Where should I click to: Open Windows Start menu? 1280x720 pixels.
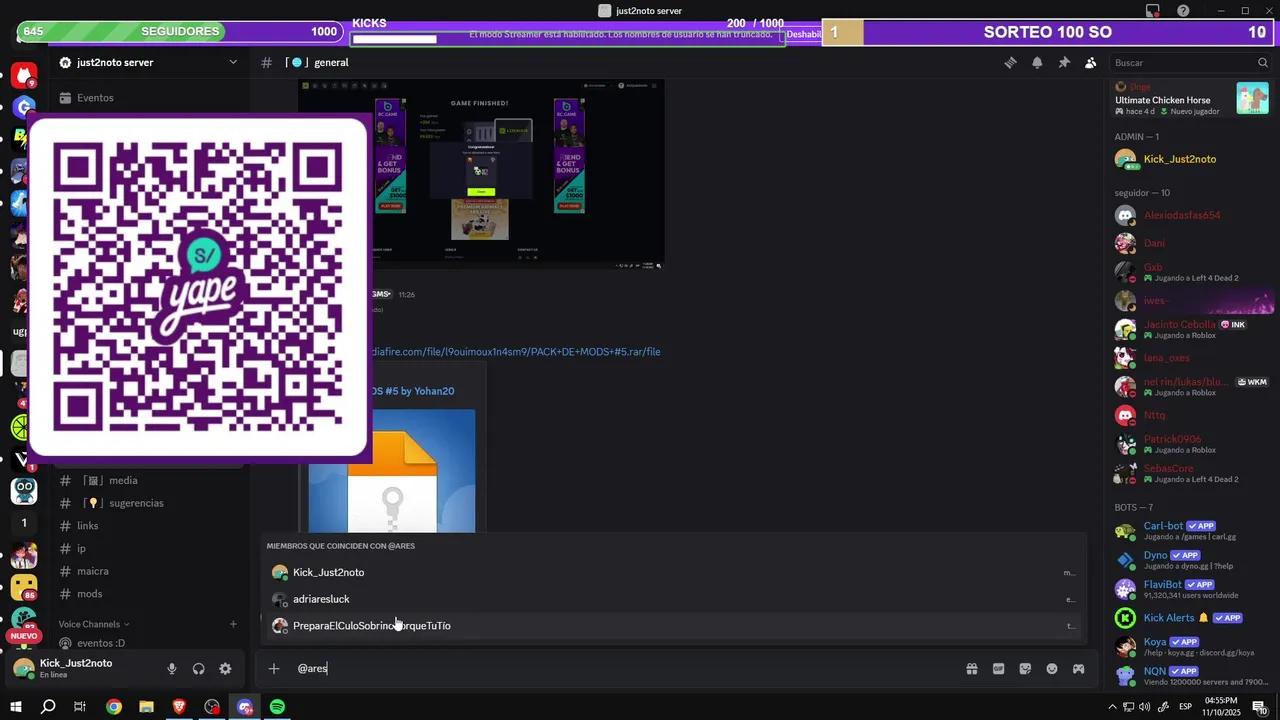(x=17, y=707)
